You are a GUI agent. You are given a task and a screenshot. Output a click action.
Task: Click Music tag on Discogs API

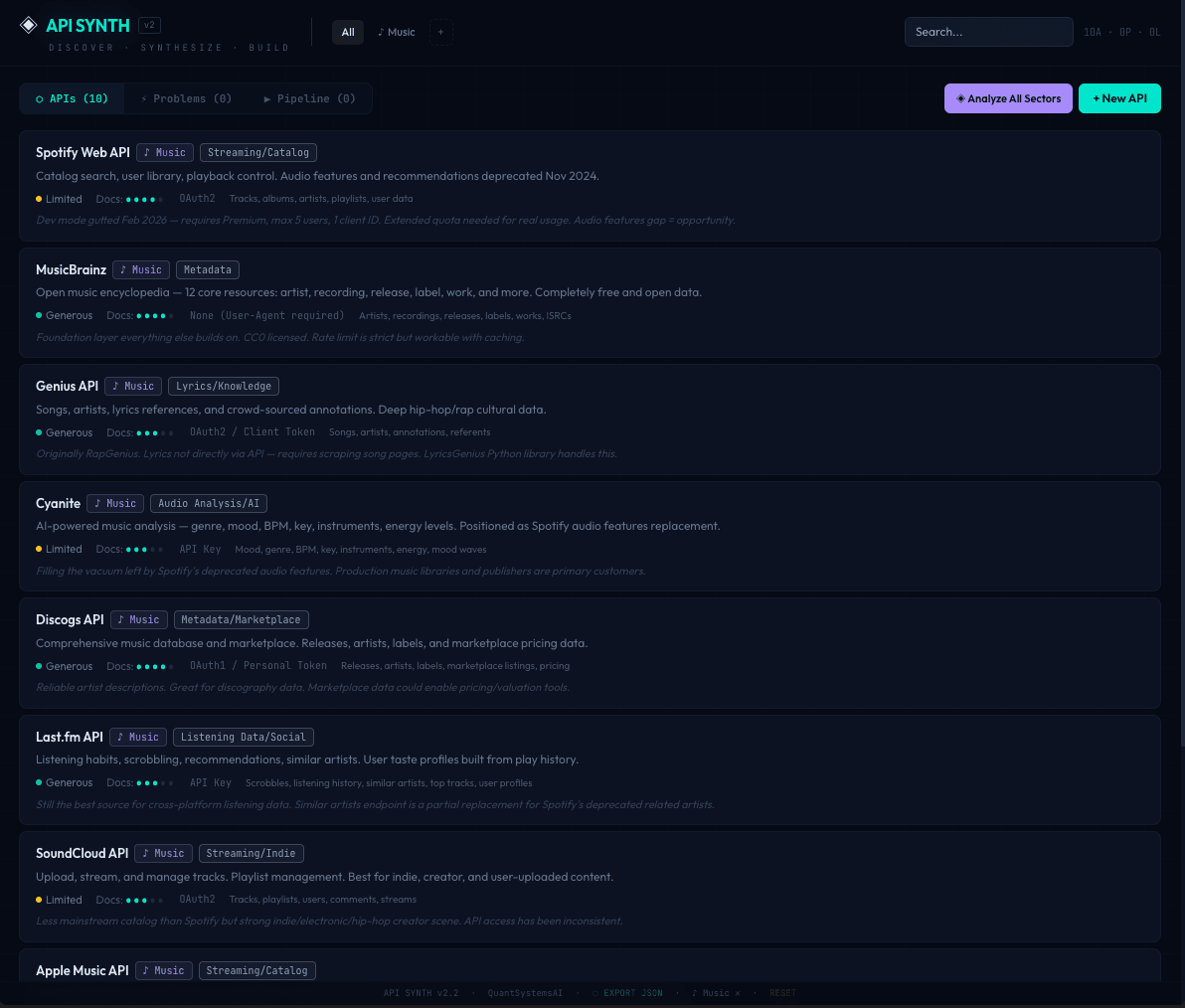pos(139,619)
